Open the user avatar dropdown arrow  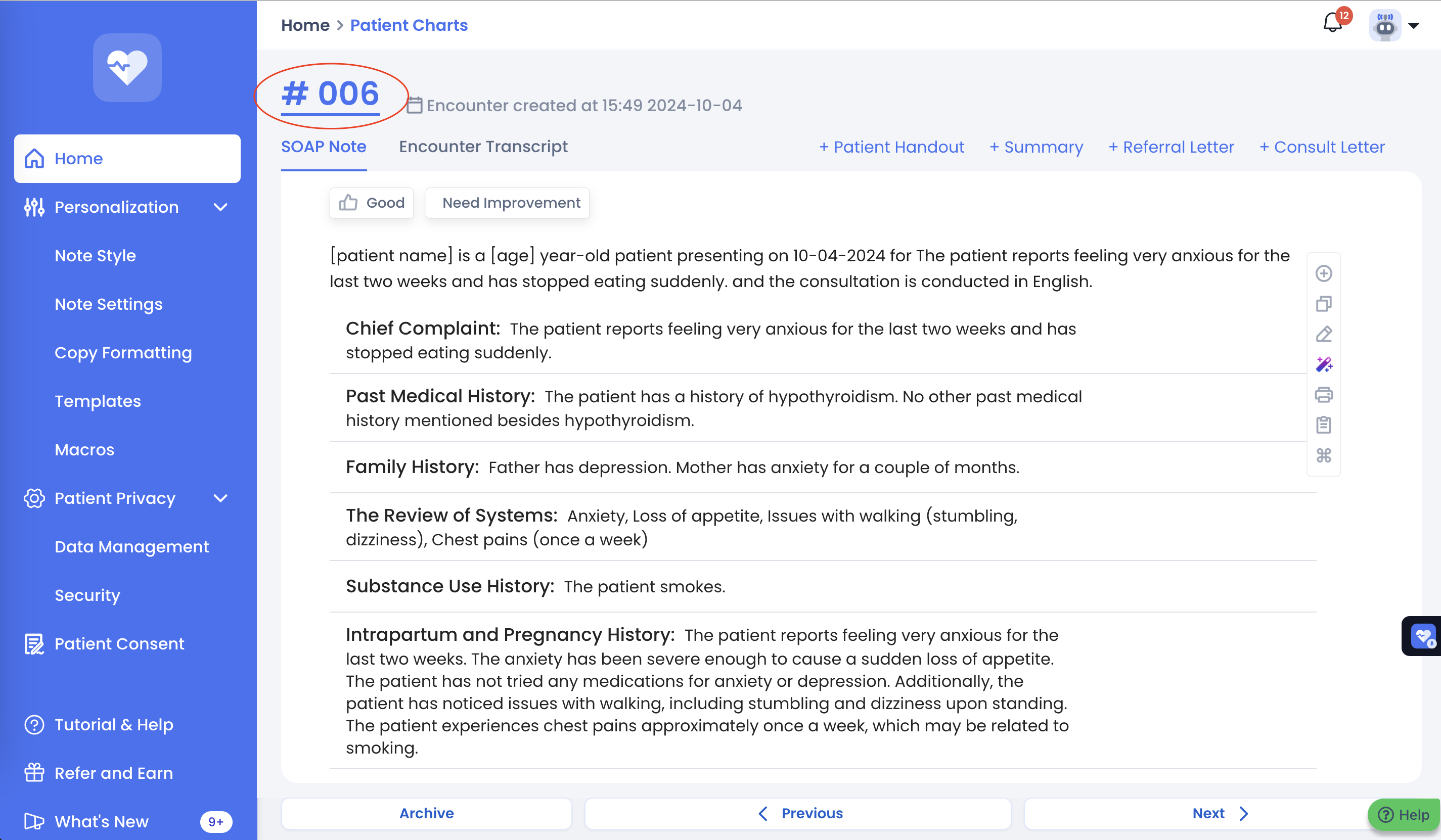point(1413,26)
